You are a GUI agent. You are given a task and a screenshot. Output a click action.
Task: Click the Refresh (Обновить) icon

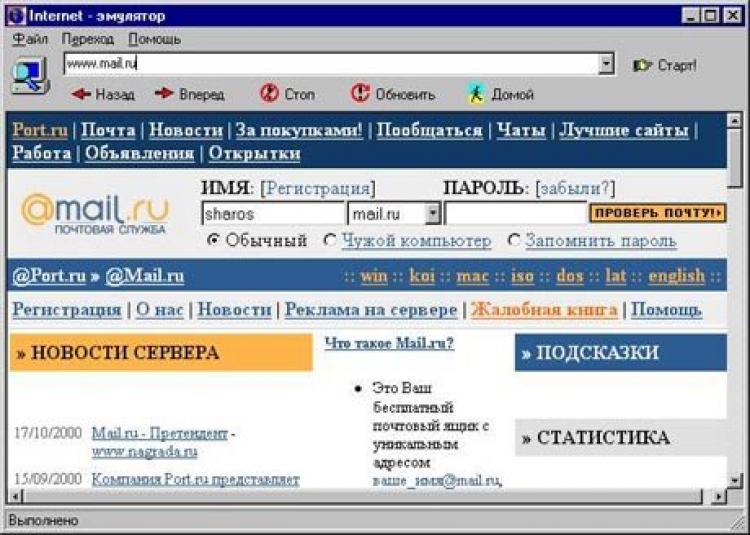tap(360, 93)
